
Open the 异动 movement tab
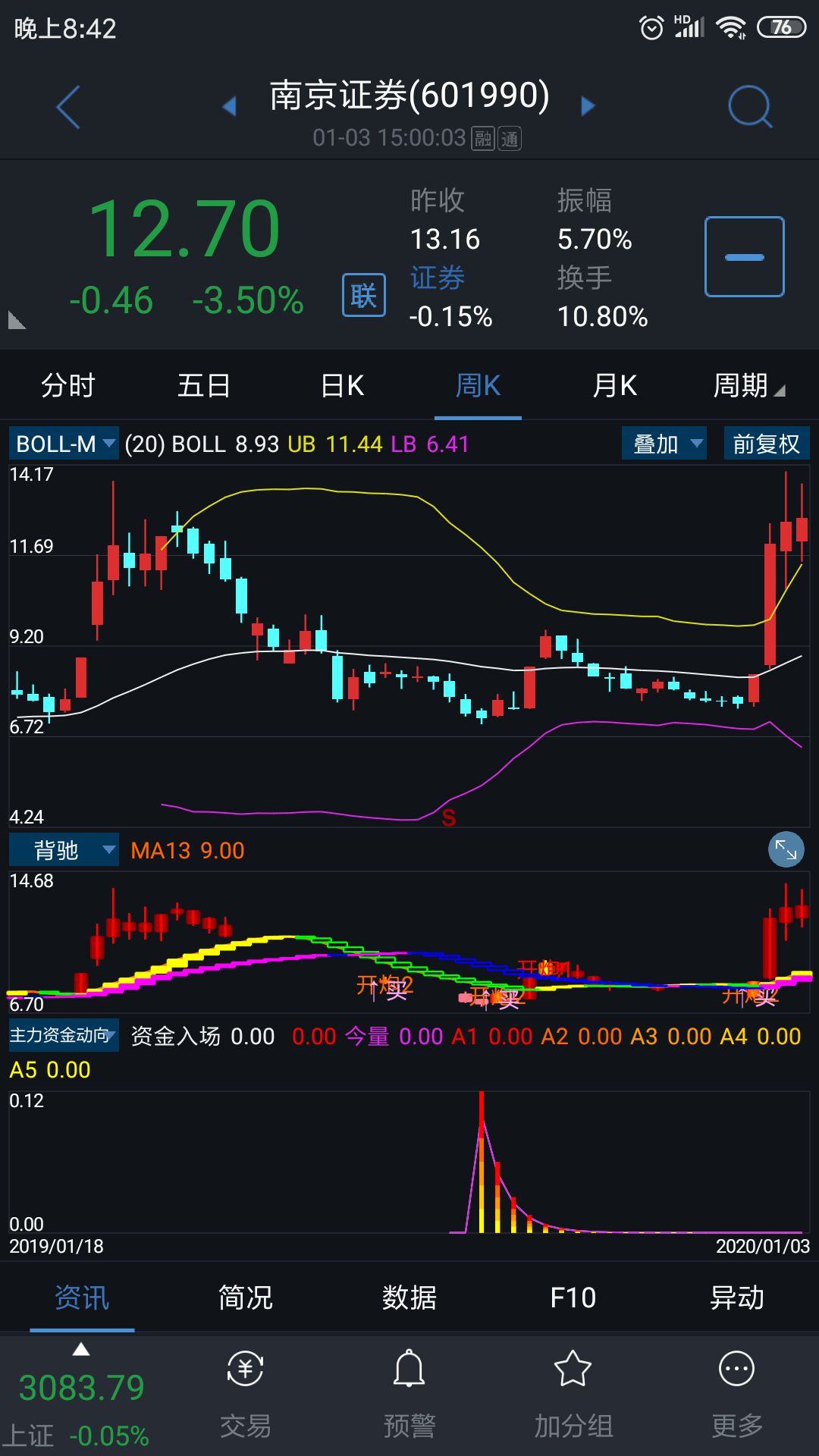point(737,1298)
